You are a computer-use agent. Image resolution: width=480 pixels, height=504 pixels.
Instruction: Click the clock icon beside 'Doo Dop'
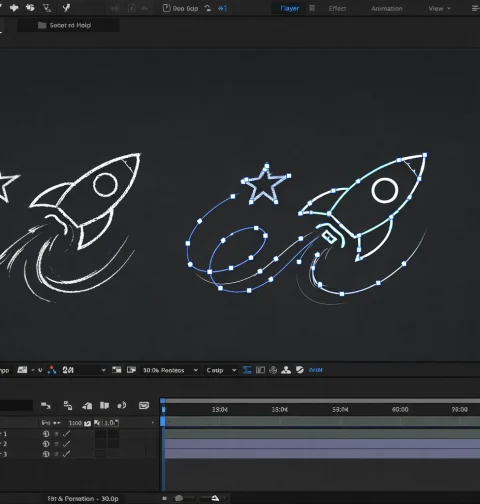(166, 8)
